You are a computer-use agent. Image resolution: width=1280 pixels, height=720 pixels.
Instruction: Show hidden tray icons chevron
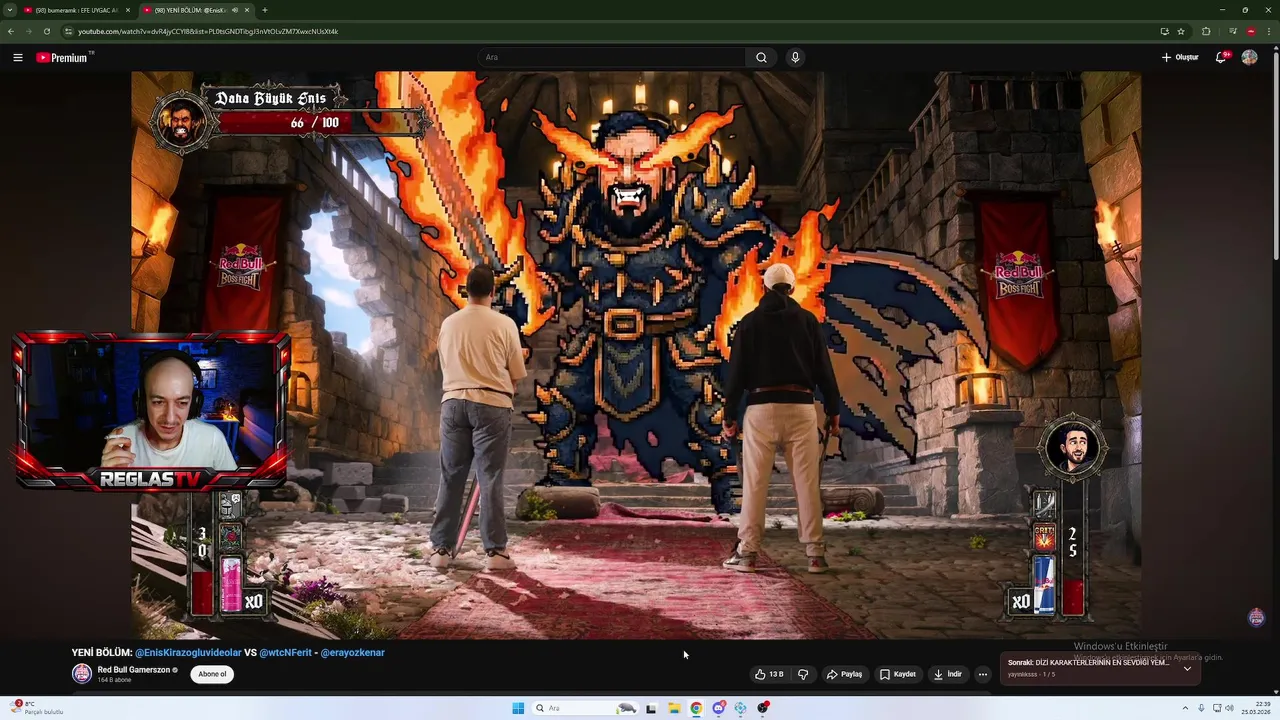click(1186, 708)
